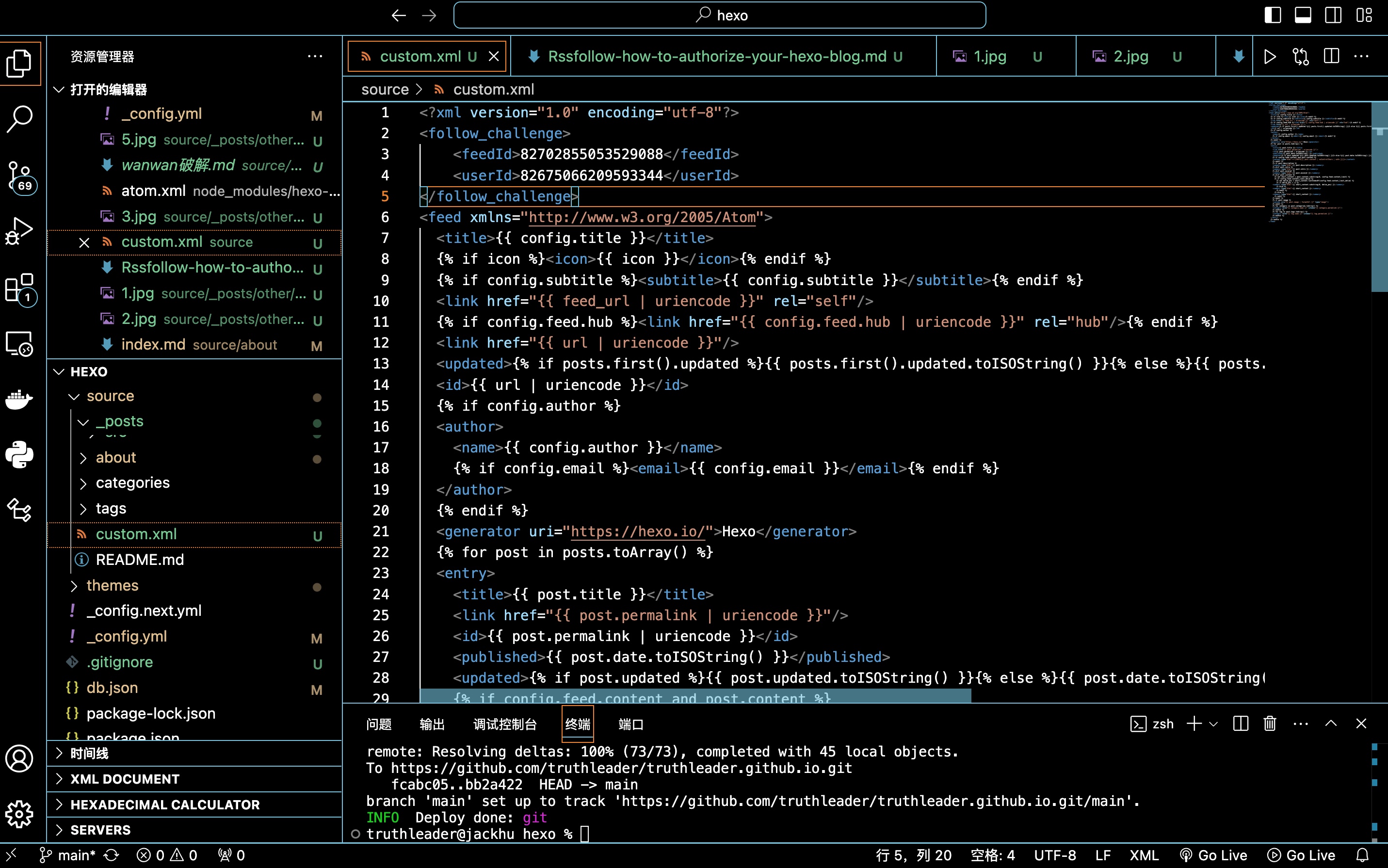Switch to the 1.jpg editor tab
Viewport: 1388px width, 868px height.
click(990, 56)
